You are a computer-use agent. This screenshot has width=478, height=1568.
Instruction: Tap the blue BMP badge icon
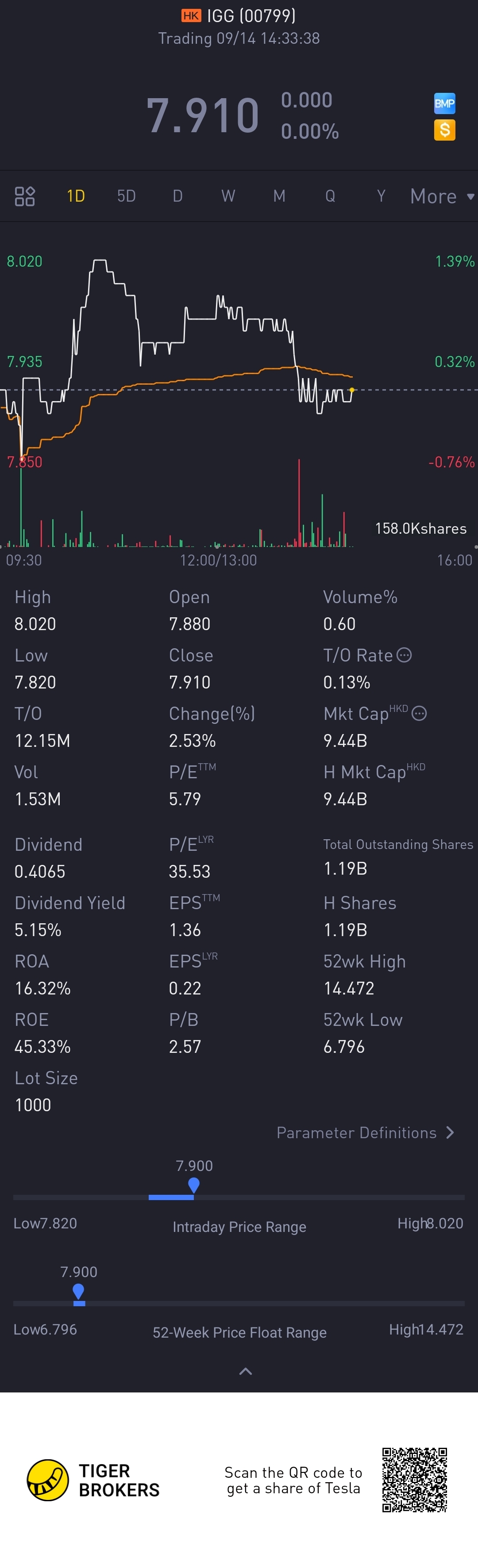click(444, 103)
